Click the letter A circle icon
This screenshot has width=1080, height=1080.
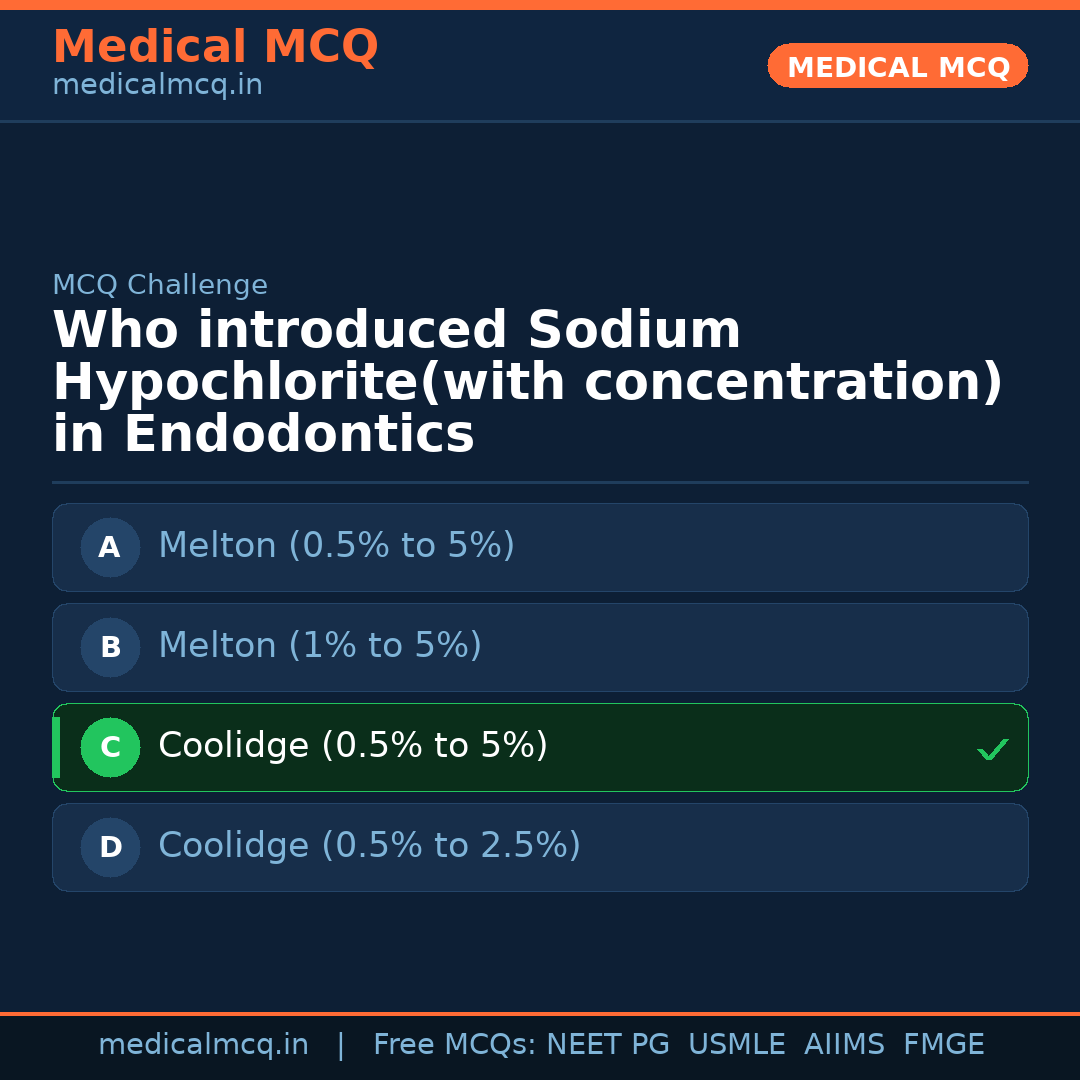tap(110, 547)
